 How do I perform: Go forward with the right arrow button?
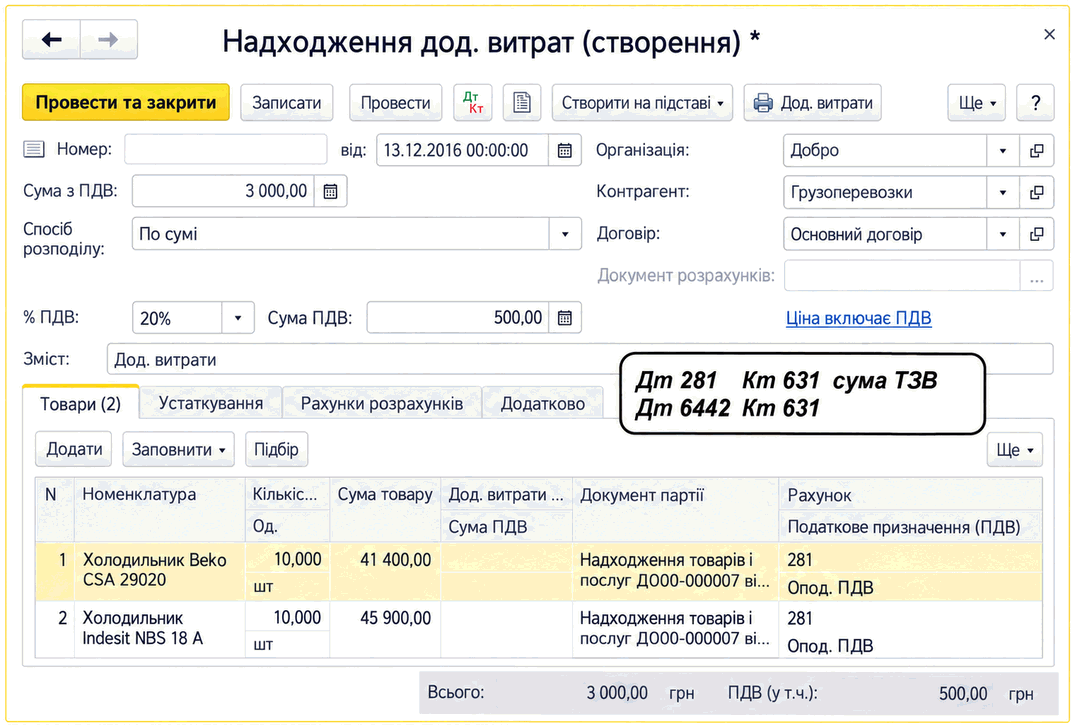[x=108, y=40]
